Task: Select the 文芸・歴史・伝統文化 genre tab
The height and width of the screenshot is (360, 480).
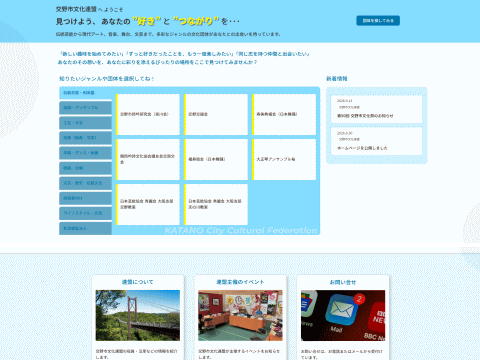Action: coord(85,183)
